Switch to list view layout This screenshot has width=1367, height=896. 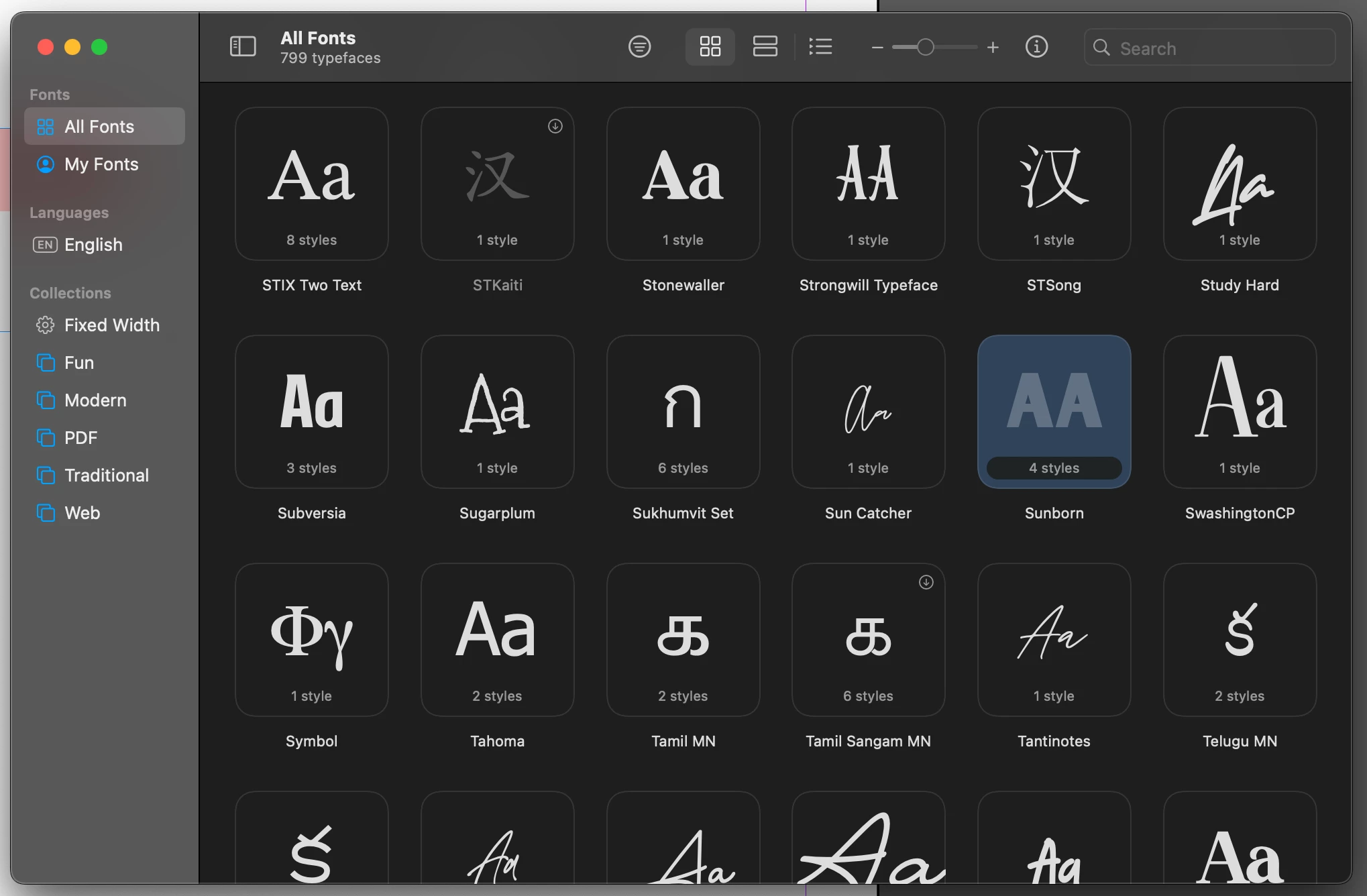pyautogui.click(x=820, y=47)
